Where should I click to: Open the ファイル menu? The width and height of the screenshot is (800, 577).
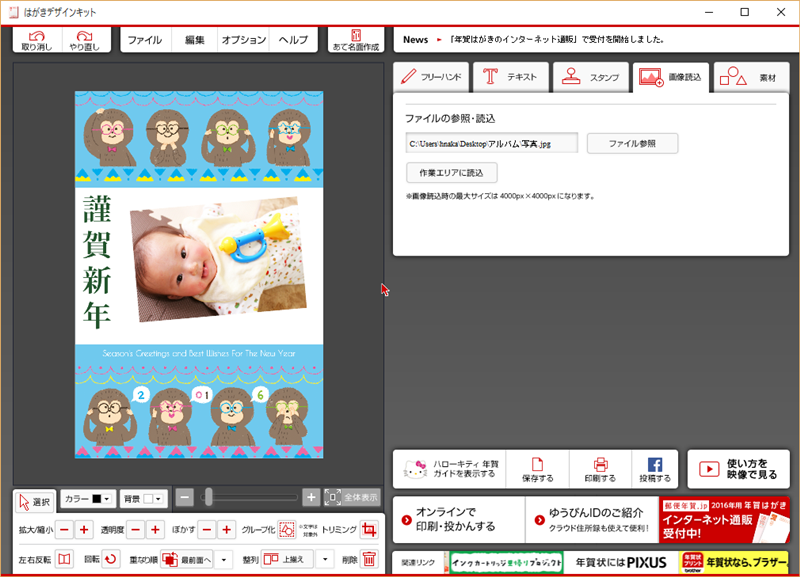click(x=145, y=40)
